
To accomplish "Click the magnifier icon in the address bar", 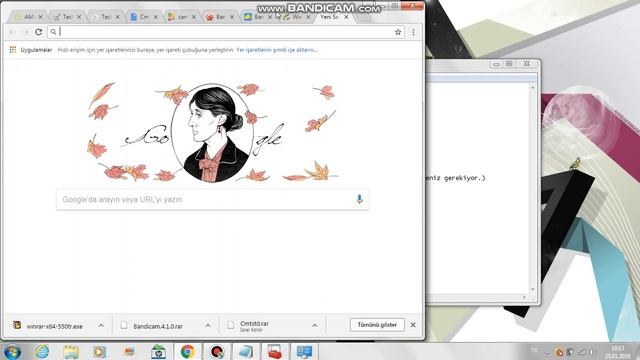I will point(53,32).
